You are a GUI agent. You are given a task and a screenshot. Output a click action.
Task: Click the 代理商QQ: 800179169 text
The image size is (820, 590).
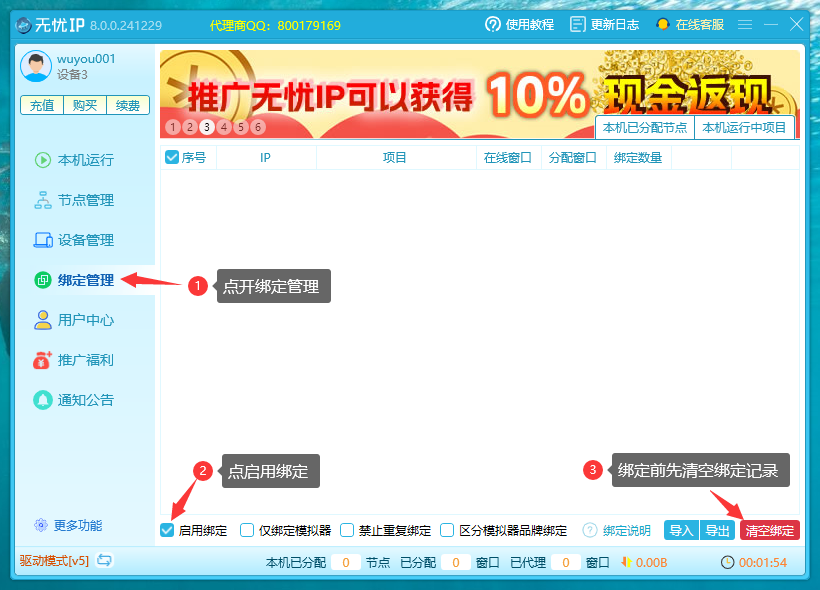click(275, 26)
